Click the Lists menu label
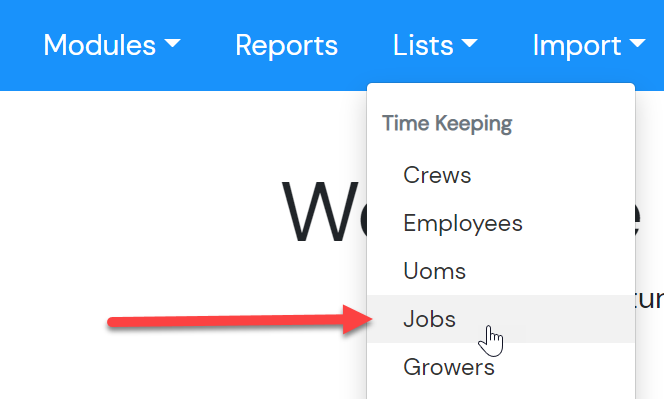The image size is (664, 399). tap(423, 45)
